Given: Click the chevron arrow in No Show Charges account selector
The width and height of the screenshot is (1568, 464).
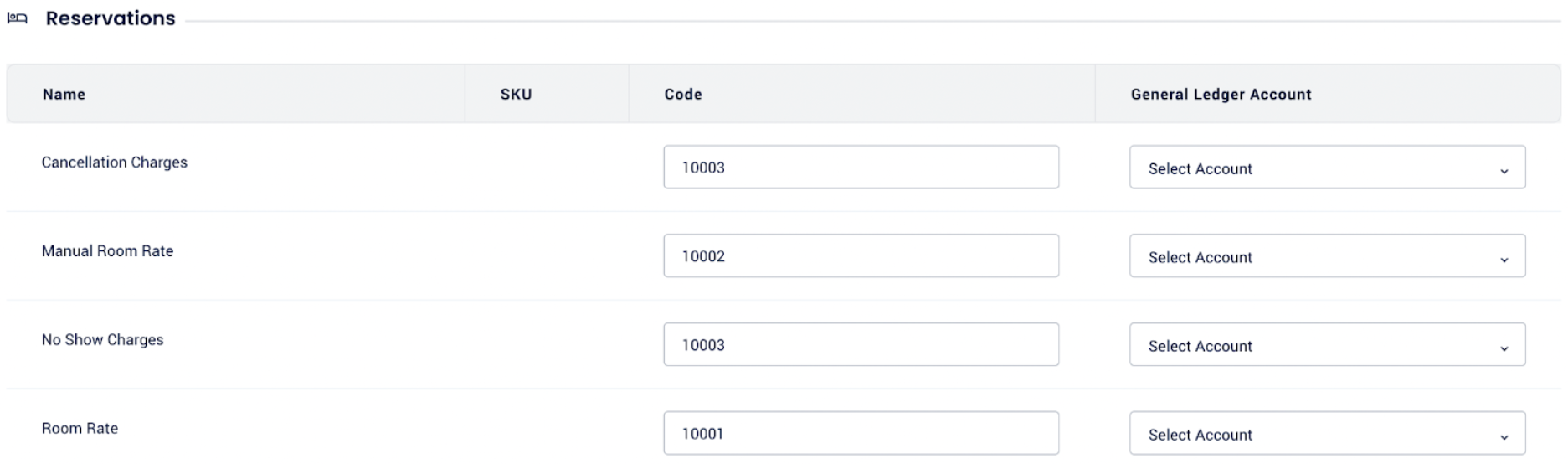Looking at the screenshot, I should pyautogui.click(x=1504, y=348).
